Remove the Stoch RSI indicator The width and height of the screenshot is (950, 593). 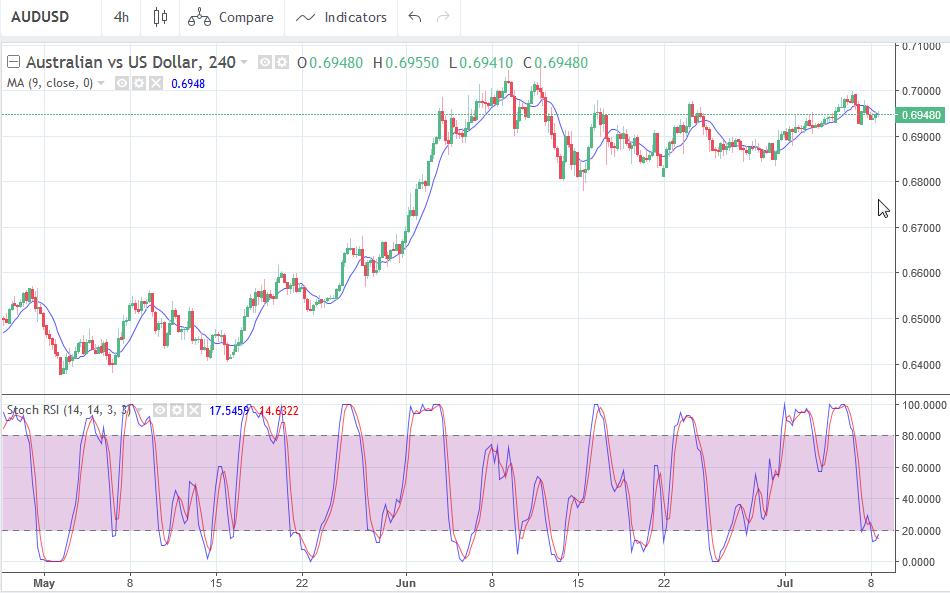click(192, 410)
